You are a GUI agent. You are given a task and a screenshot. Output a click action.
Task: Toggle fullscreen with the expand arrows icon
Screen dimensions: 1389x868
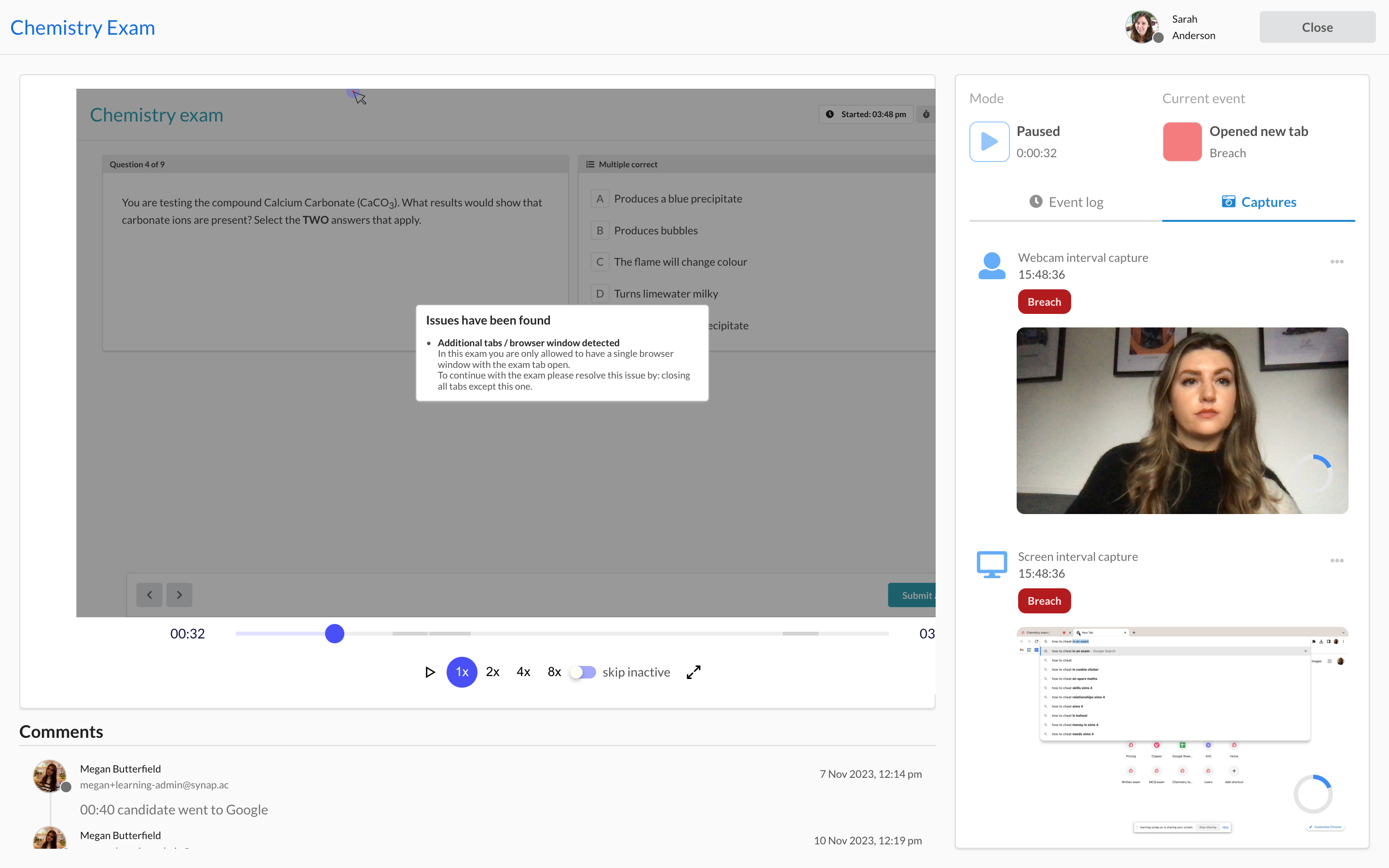(x=694, y=672)
